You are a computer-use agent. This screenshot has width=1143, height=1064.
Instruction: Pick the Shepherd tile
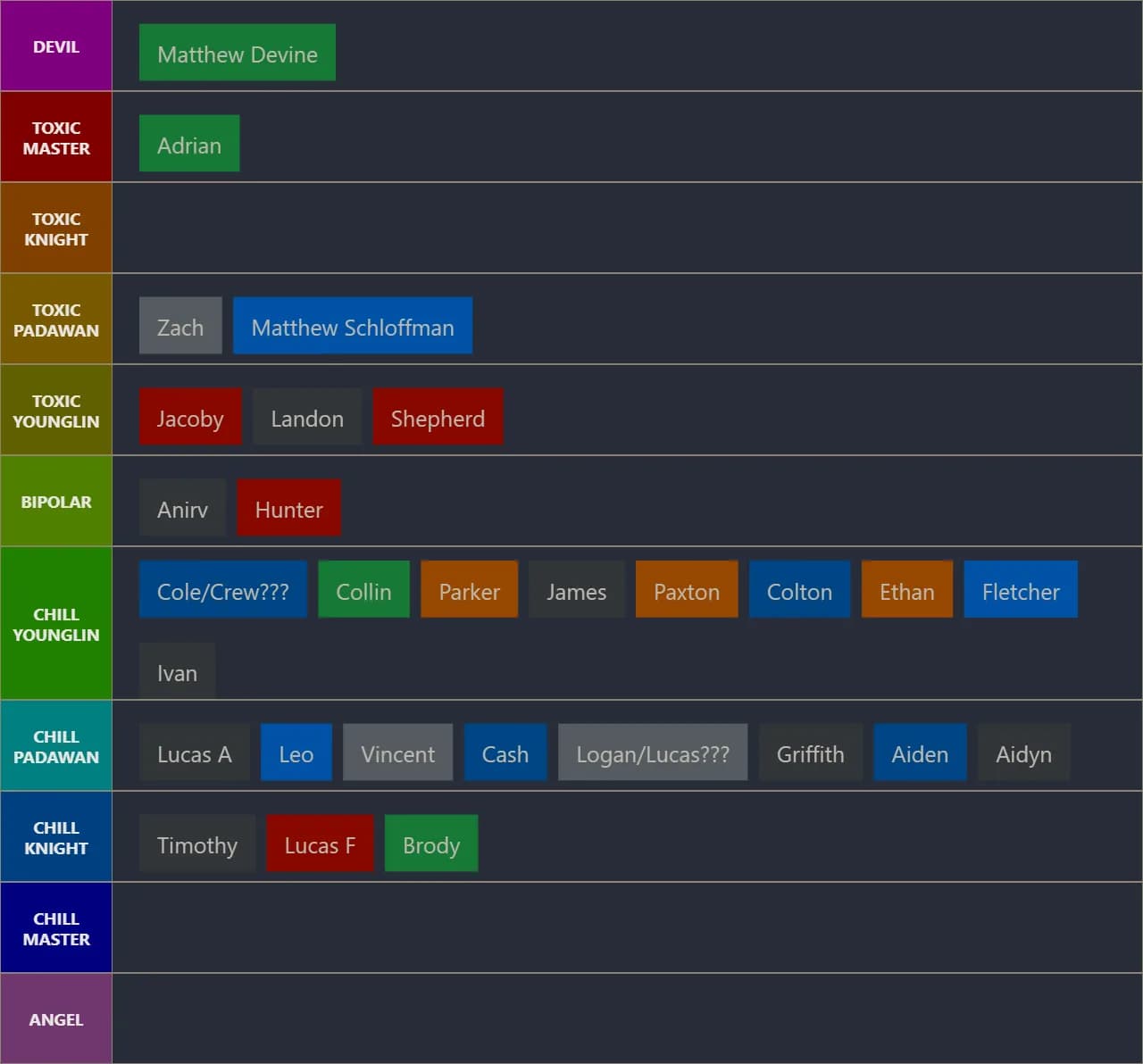(438, 418)
